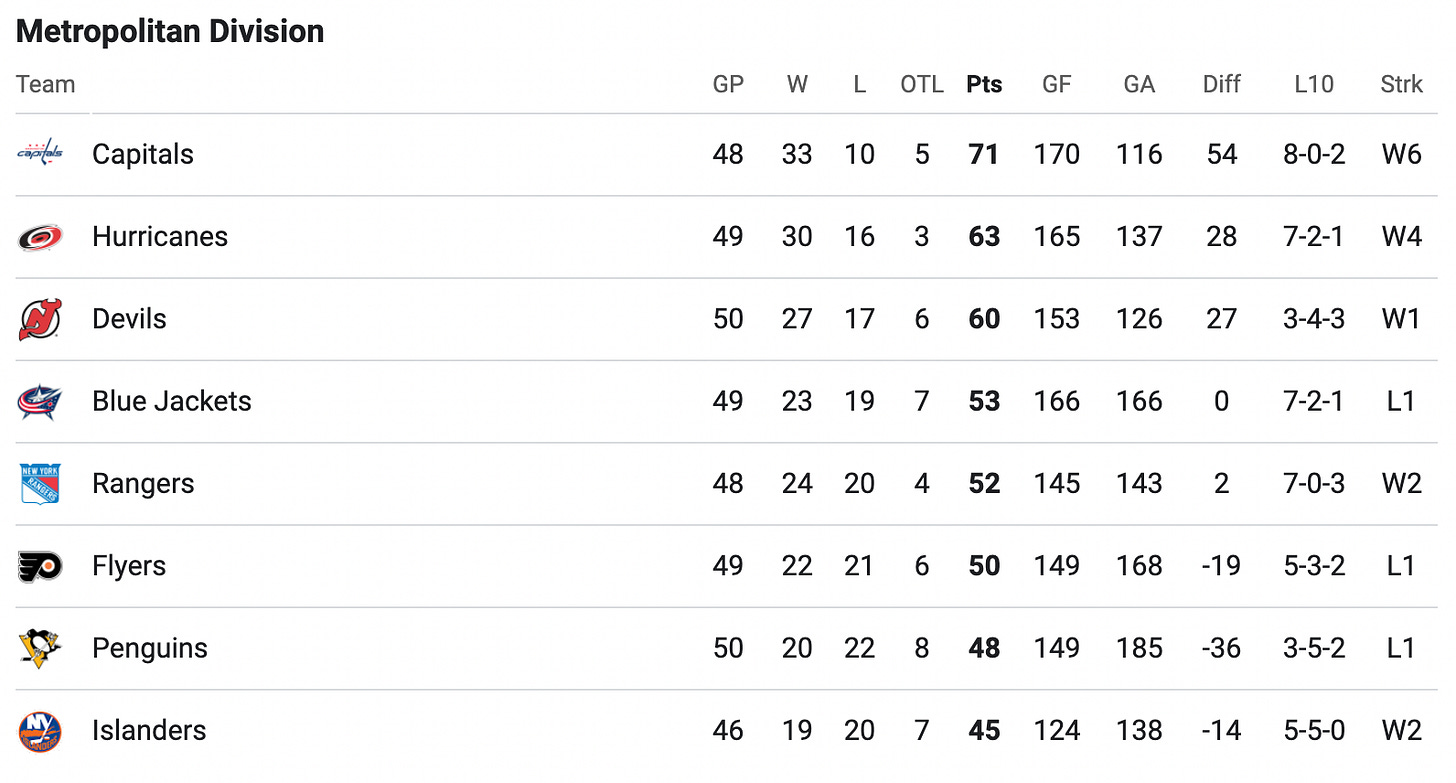Click the Hurricanes team logo
The height and width of the screenshot is (783, 1456).
(40, 237)
